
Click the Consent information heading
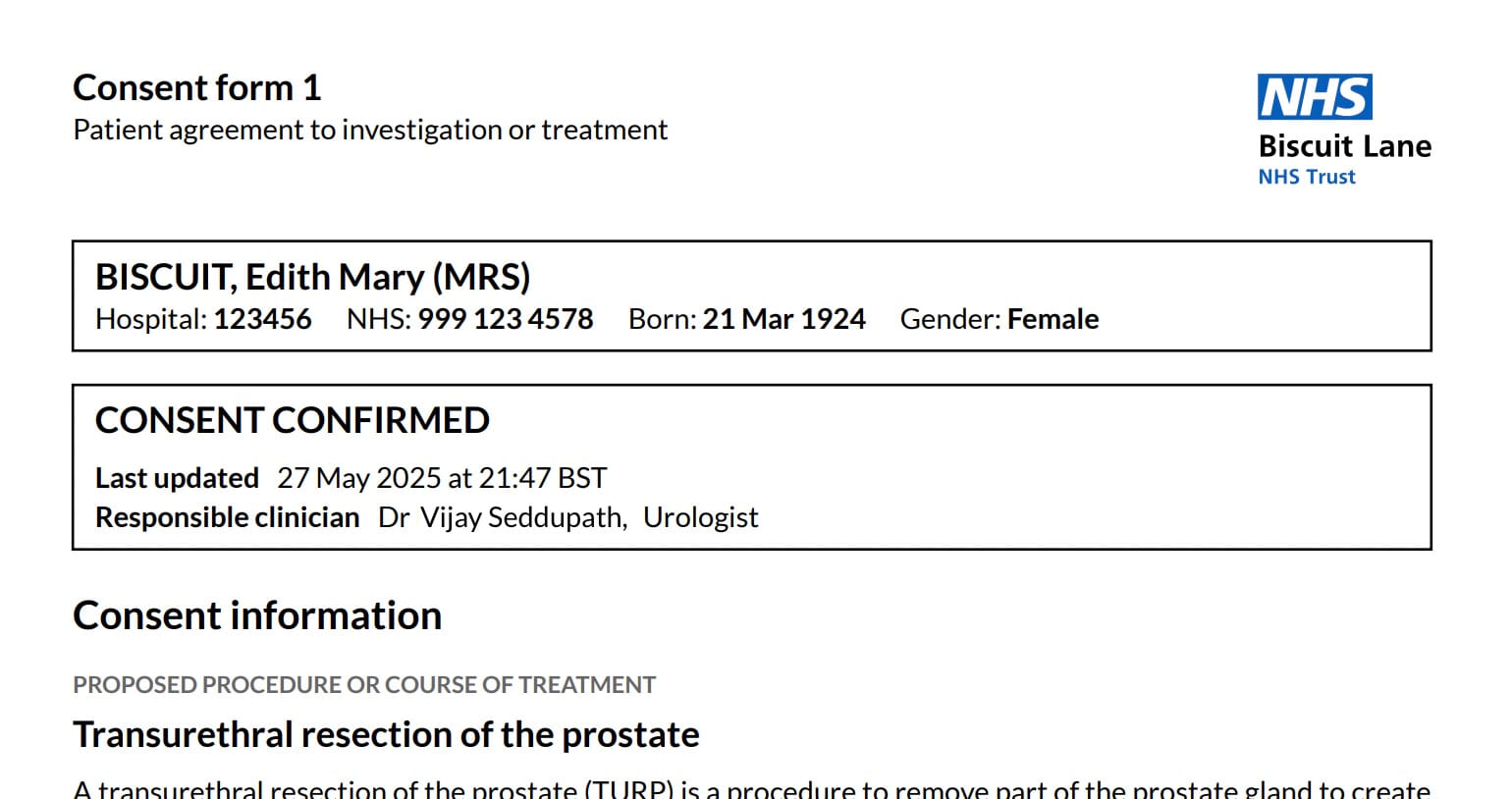257,615
